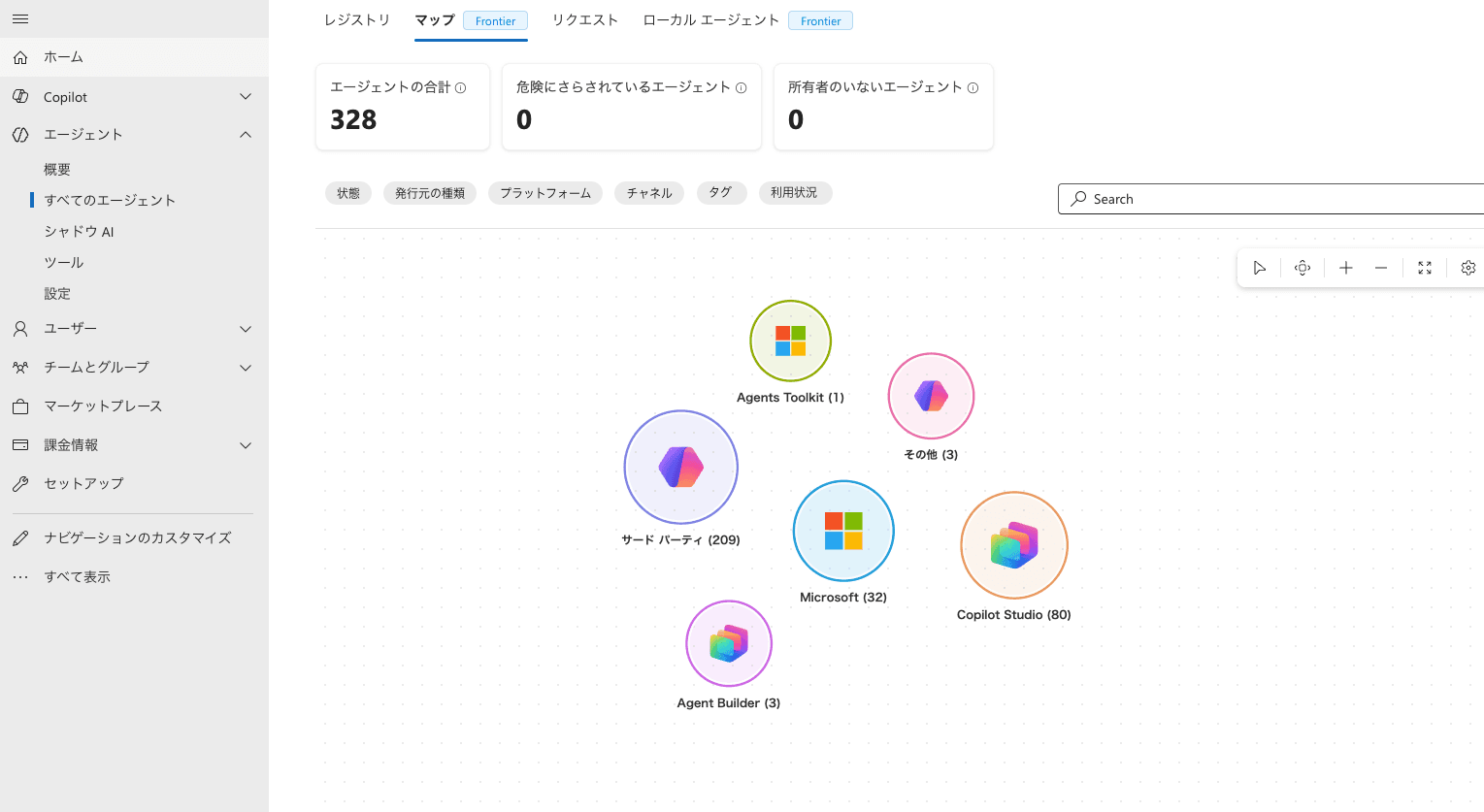The image size is (1484, 812).
Task: Expand the 課金情報 section chevron
Action: tap(246, 445)
